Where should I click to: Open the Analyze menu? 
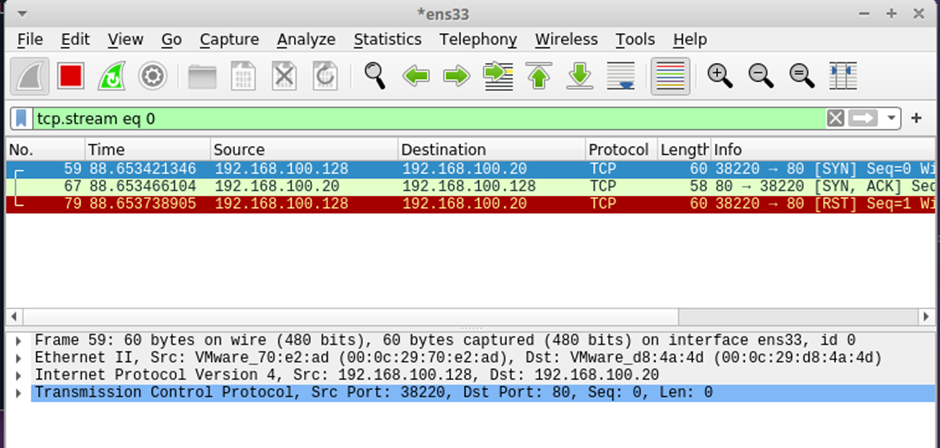pos(306,40)
